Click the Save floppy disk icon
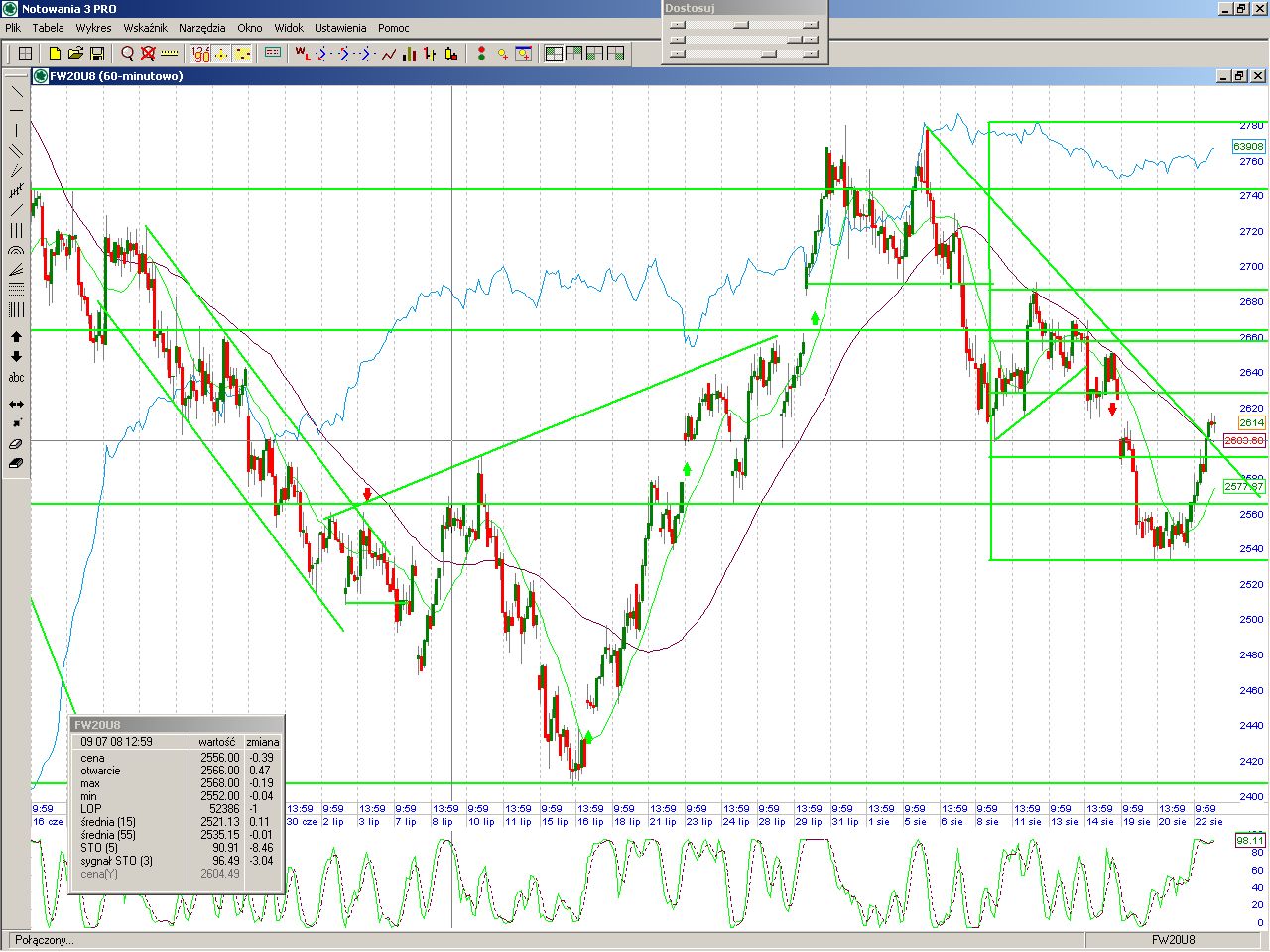The image size is (1270, 952). pos(97,54)
